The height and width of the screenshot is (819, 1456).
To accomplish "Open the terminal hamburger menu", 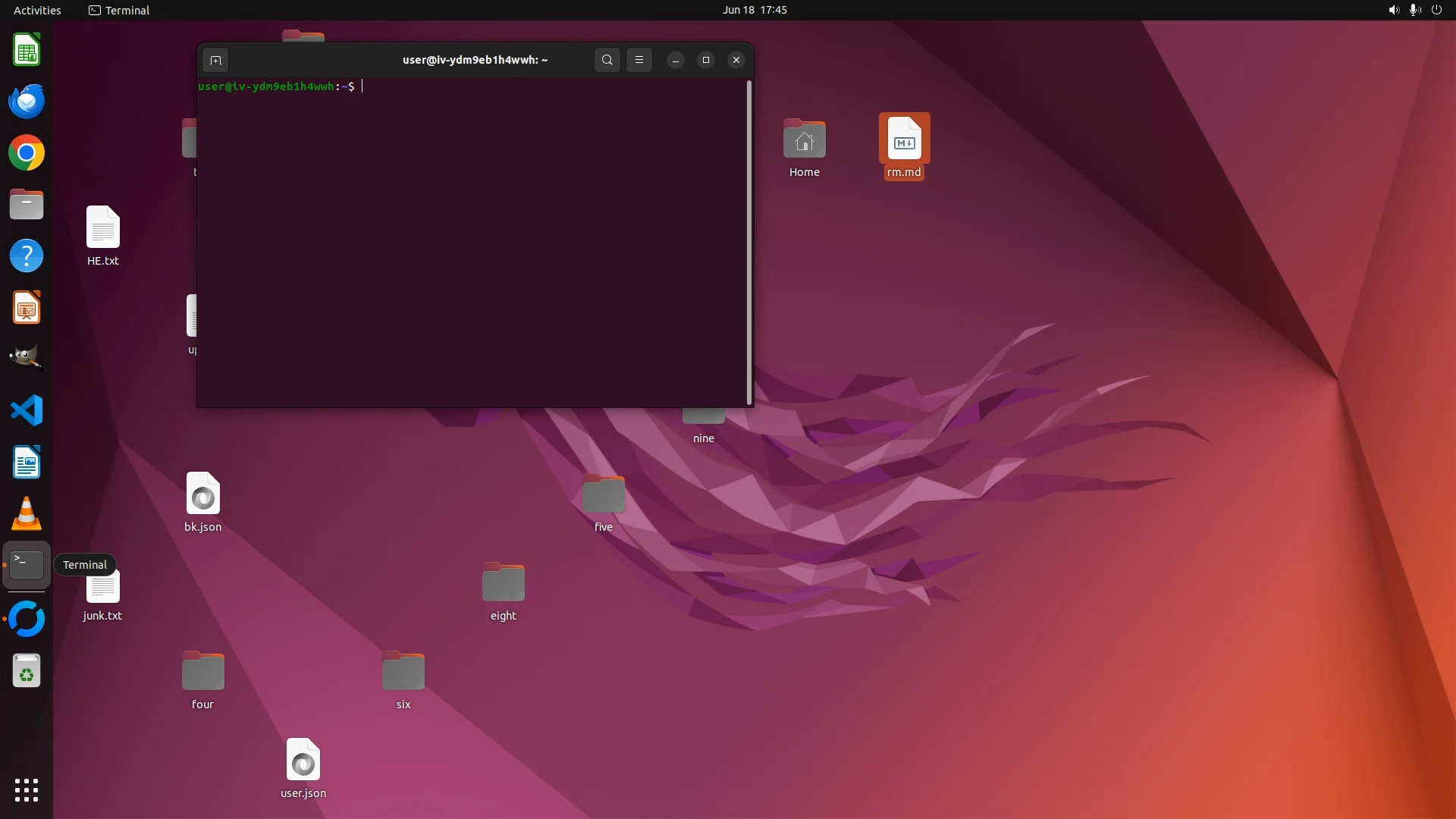I will coord(639,60).
